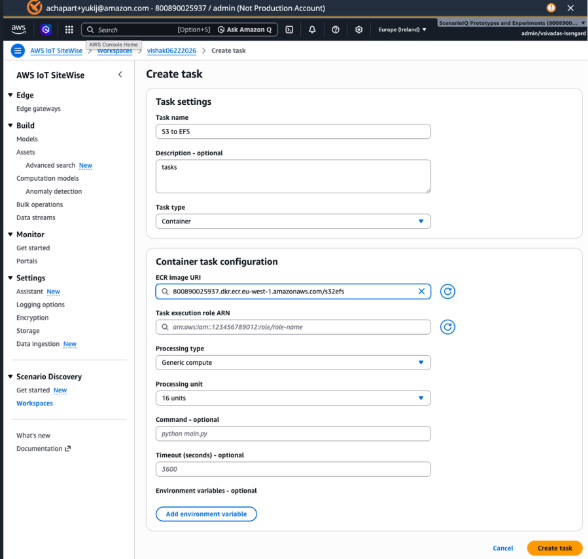Open Assistant in sidebar

click(30, 292)
